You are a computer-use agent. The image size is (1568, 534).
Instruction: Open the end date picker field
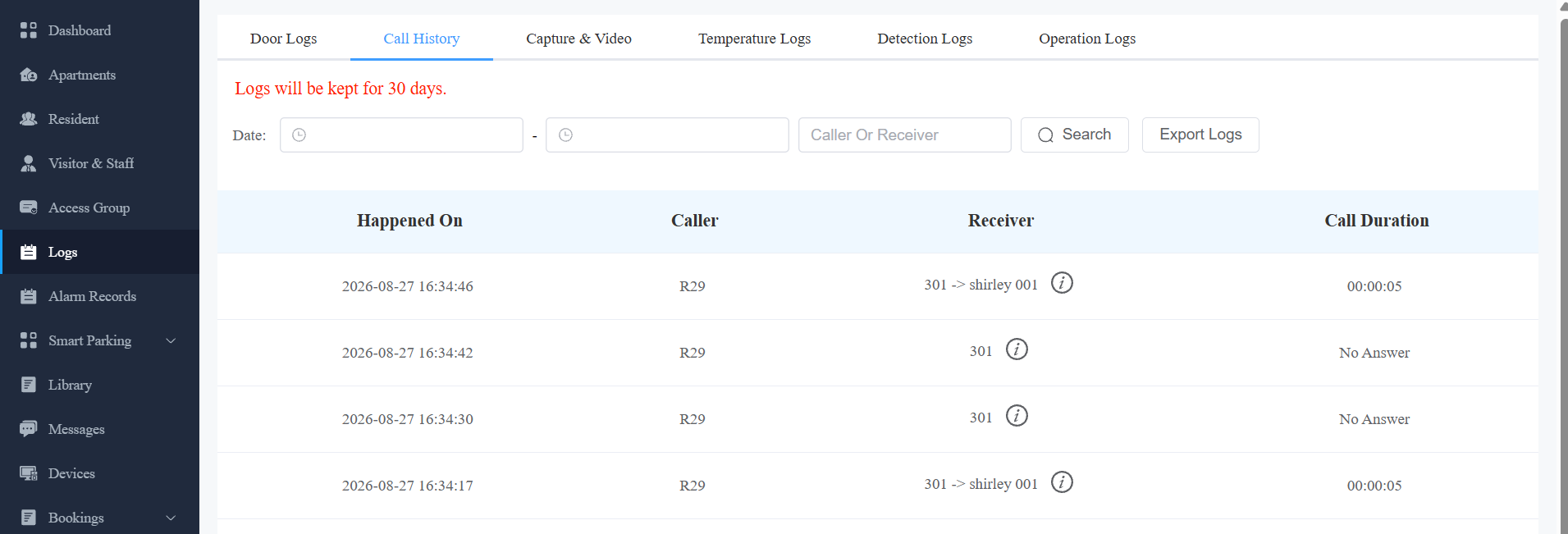click(667, 135)
